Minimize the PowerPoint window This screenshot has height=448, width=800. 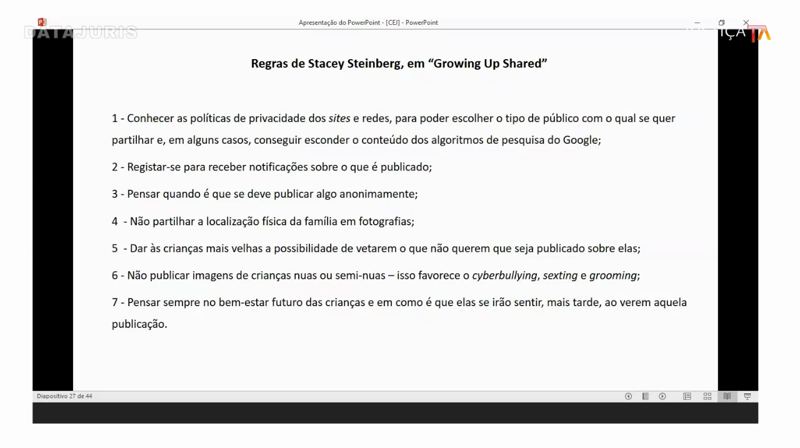click(697, 22)
